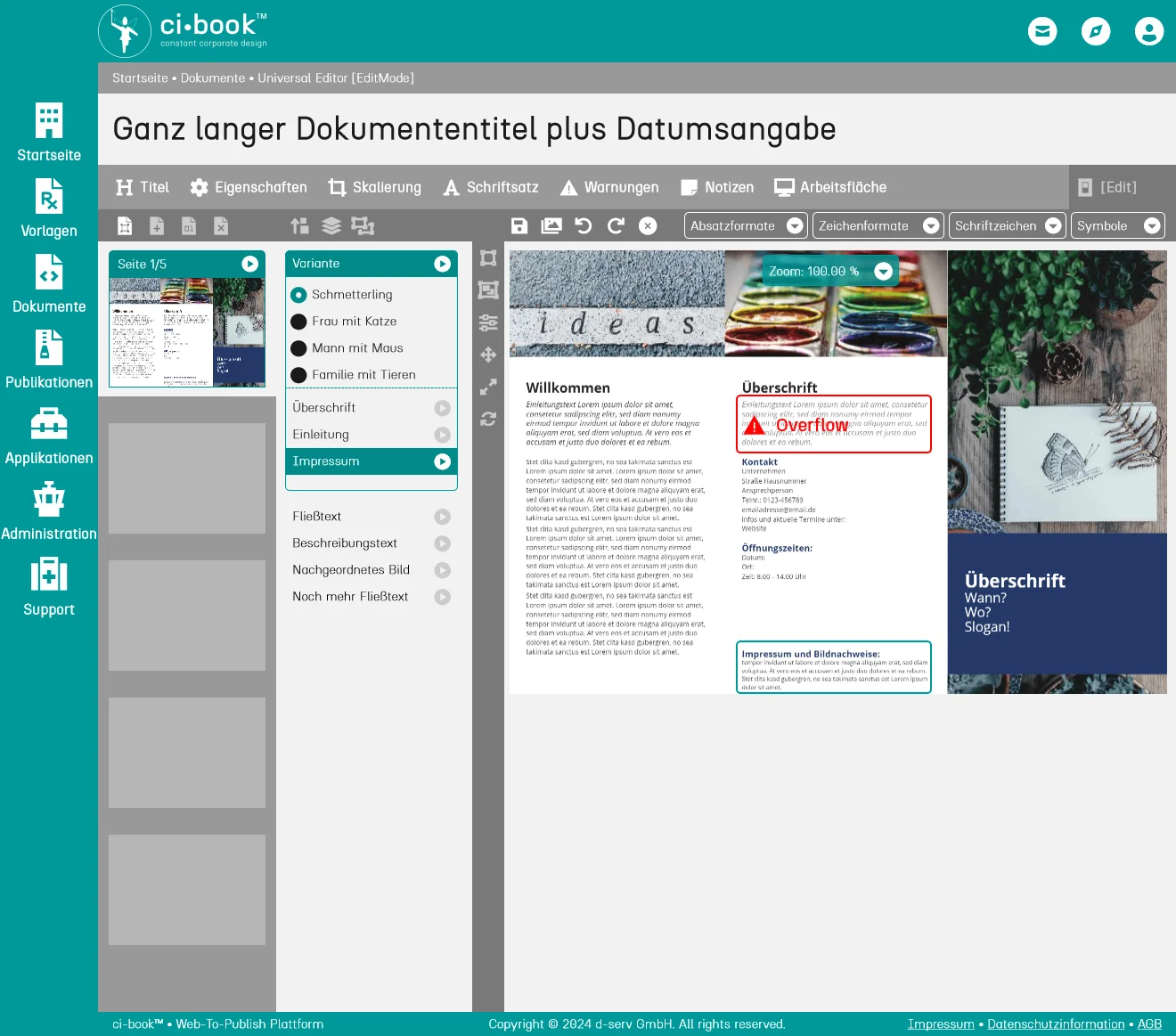Open the Eigenschaften tab
Image resolution: width=1176 pixels, height=1036 pixels.
pyautogui.click(x=249, y=187)
